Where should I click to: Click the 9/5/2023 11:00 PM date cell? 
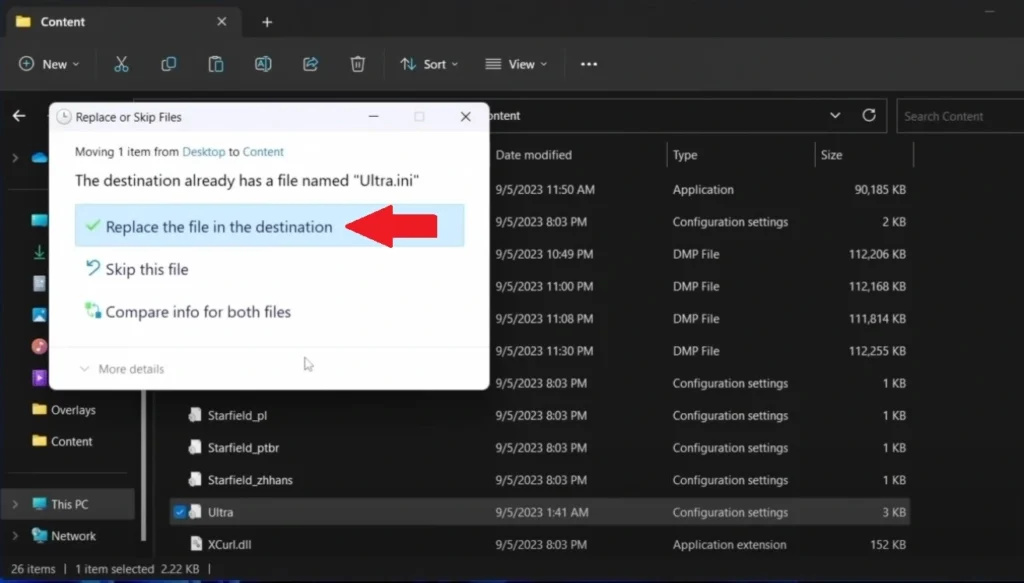(544, 286)
